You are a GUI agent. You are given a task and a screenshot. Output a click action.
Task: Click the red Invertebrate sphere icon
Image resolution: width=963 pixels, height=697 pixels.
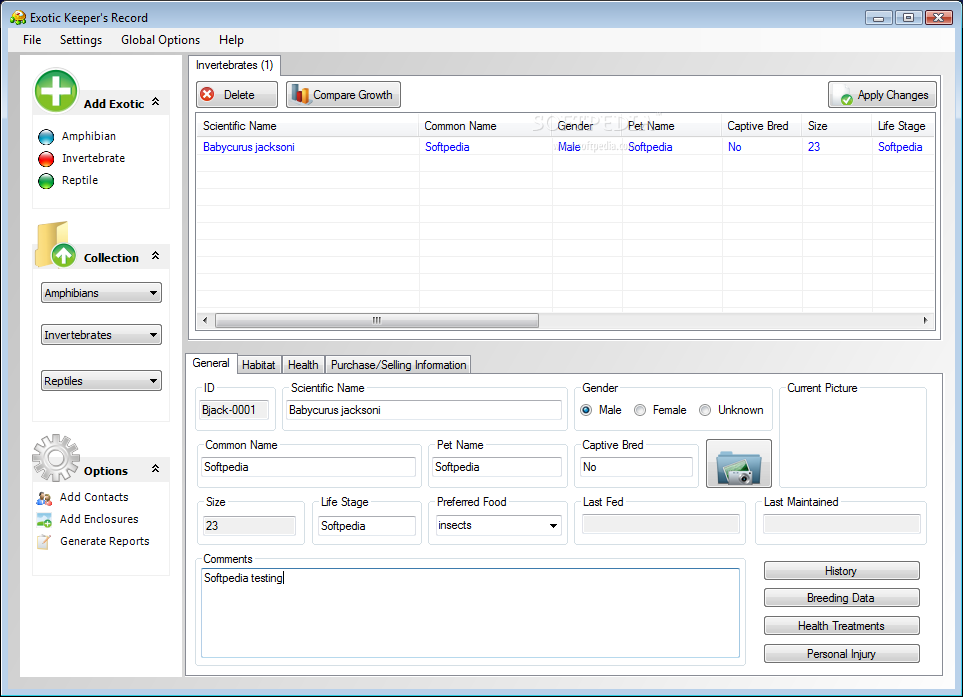[46, 158]
